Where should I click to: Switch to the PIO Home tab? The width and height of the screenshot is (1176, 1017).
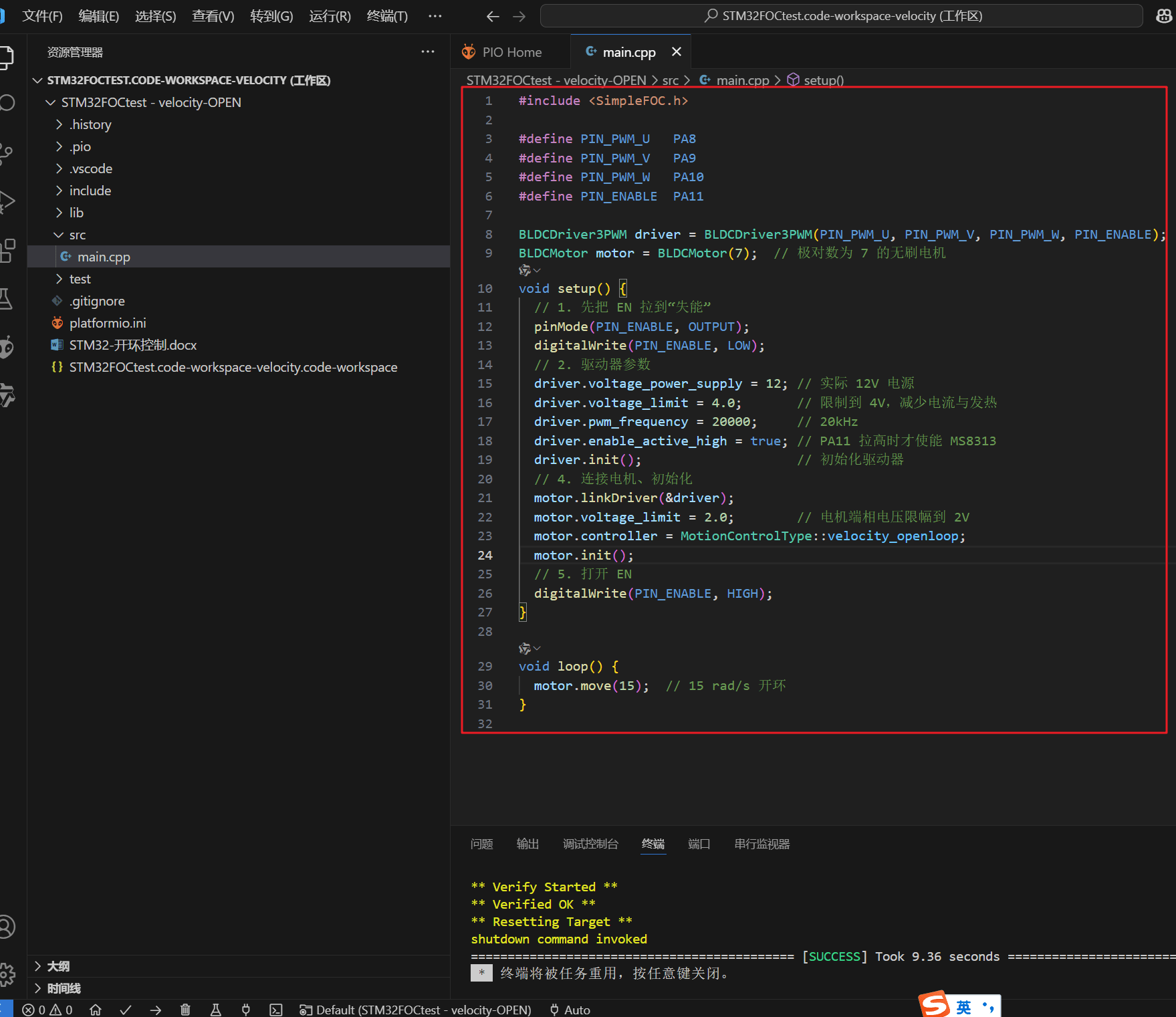[511, 52]
